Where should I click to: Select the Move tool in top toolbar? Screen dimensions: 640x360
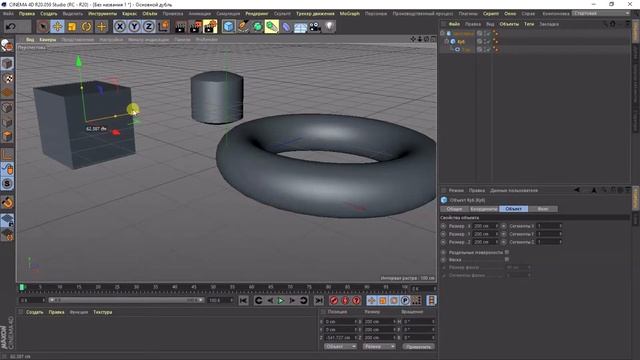point(57,27)
